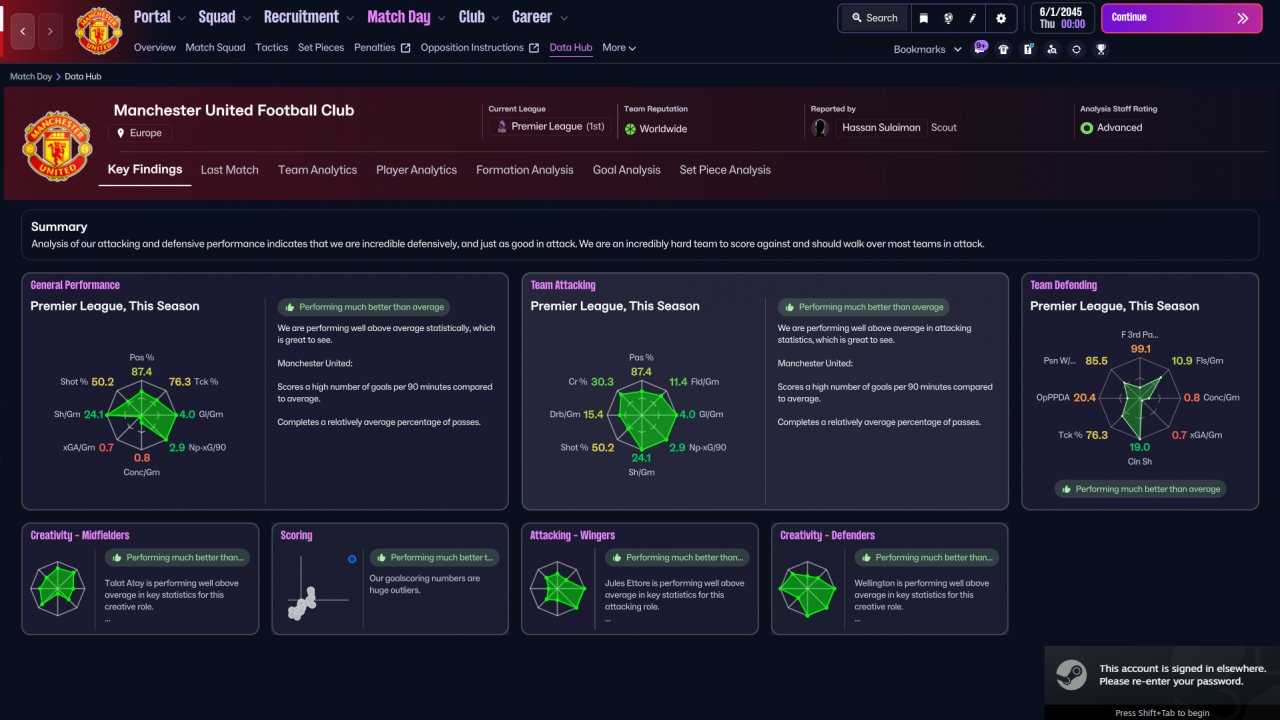Switch to the Key Findings tab
The height and width of the screenshot is (720, 1280).
(145, 170)
